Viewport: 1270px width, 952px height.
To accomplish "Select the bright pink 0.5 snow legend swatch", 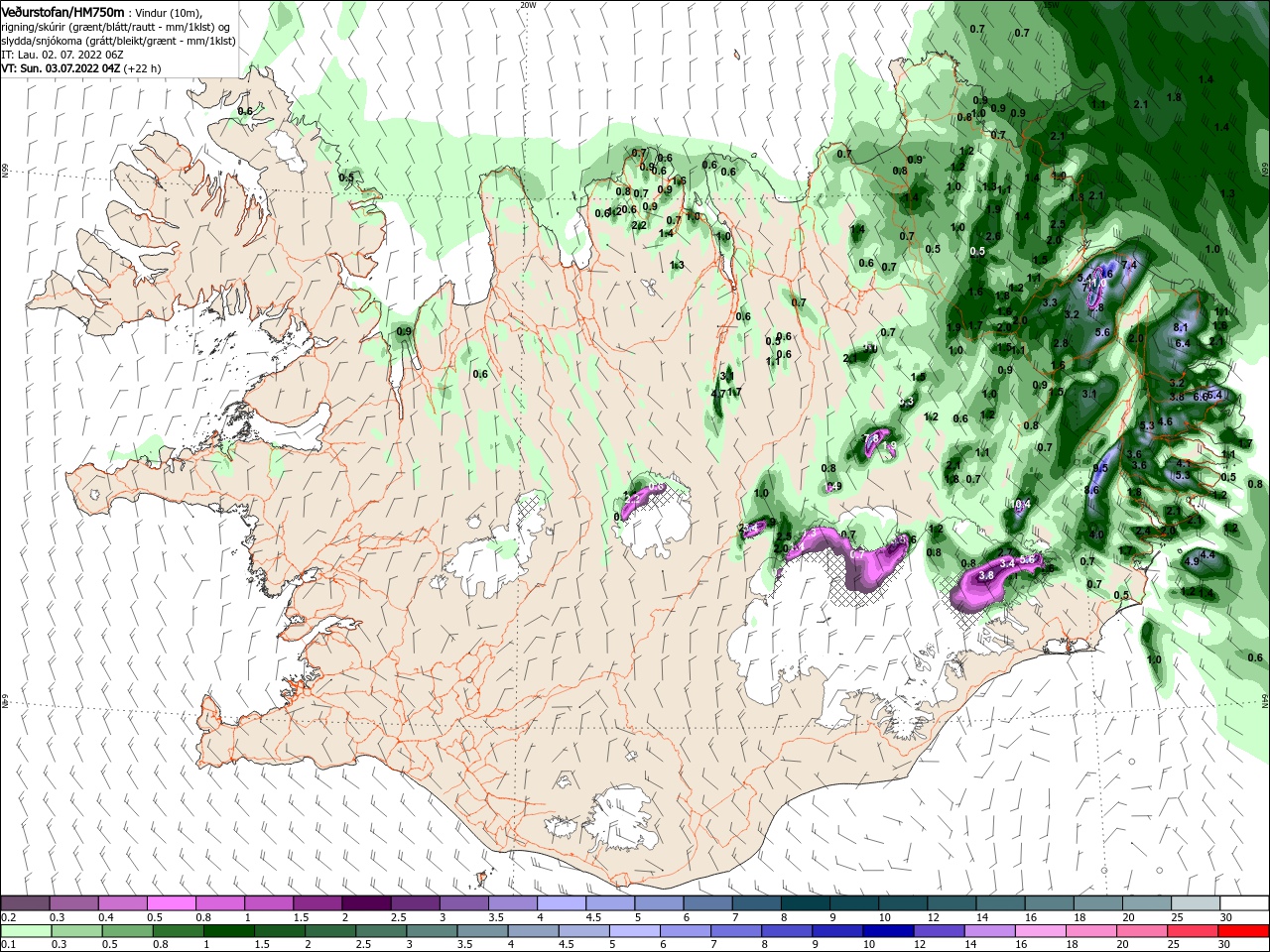I will [x=171, y=902].
